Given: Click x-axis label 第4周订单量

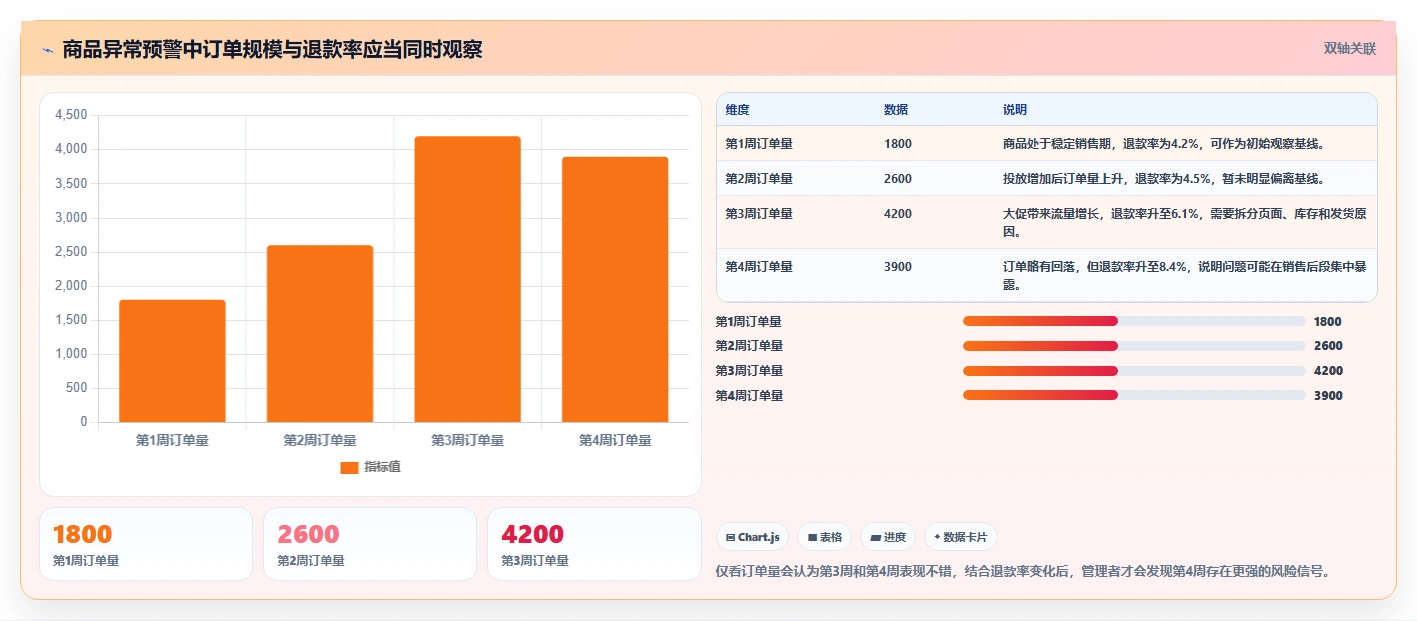Looking at the screenshot, I should pyautogui.click(x=615, y=440).
